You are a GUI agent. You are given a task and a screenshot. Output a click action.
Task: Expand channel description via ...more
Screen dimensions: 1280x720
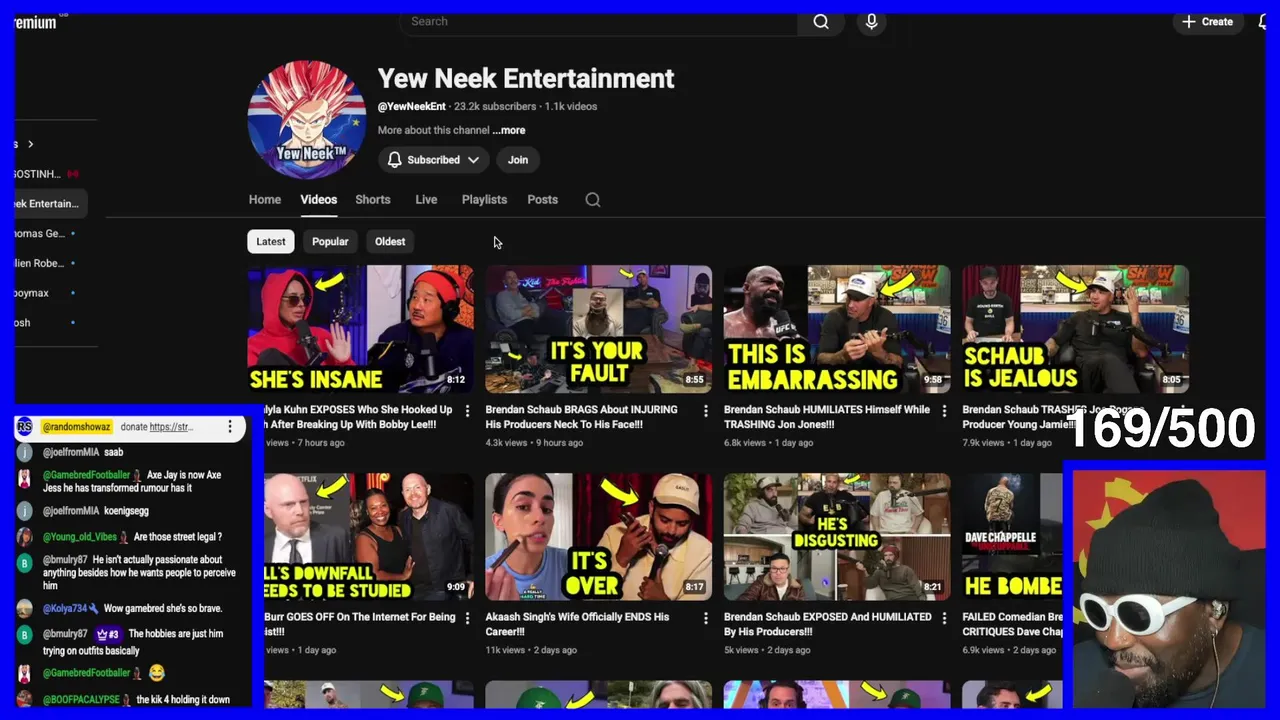509,130
